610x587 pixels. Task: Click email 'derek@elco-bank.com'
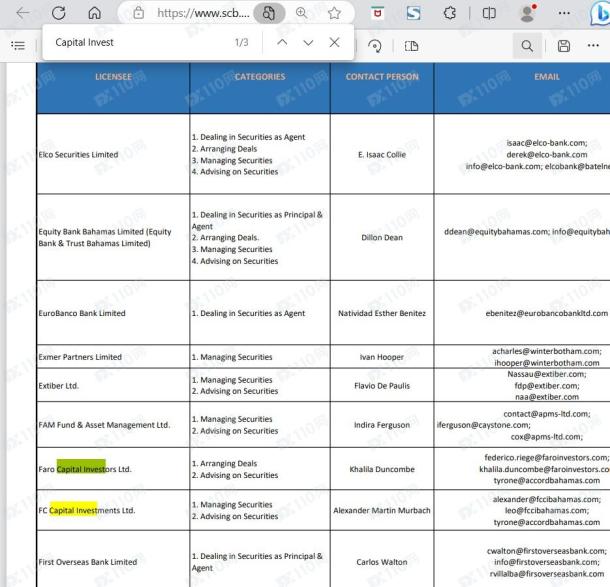coord(547,154)
